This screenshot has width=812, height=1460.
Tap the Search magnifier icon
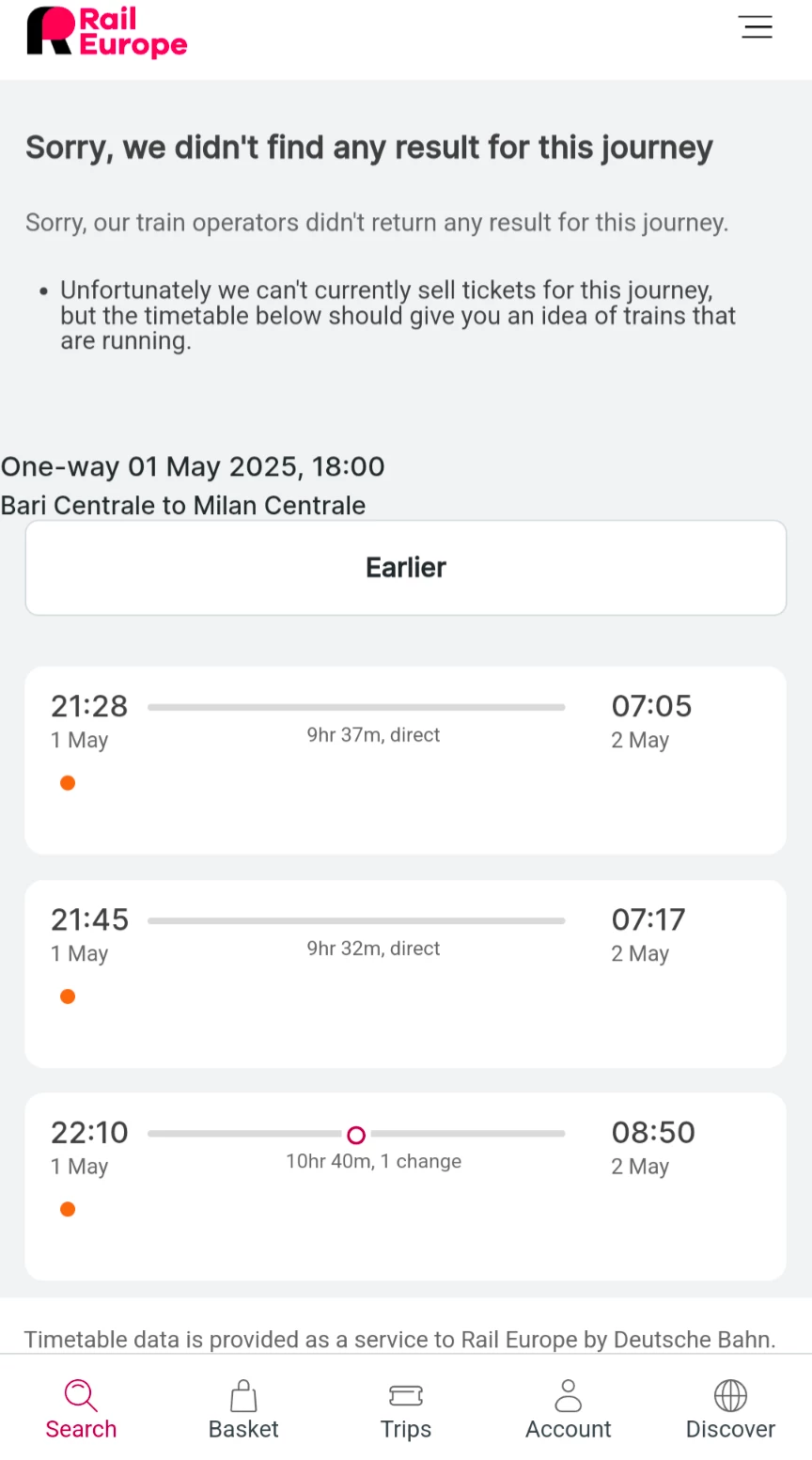[x=81, y=1395]
